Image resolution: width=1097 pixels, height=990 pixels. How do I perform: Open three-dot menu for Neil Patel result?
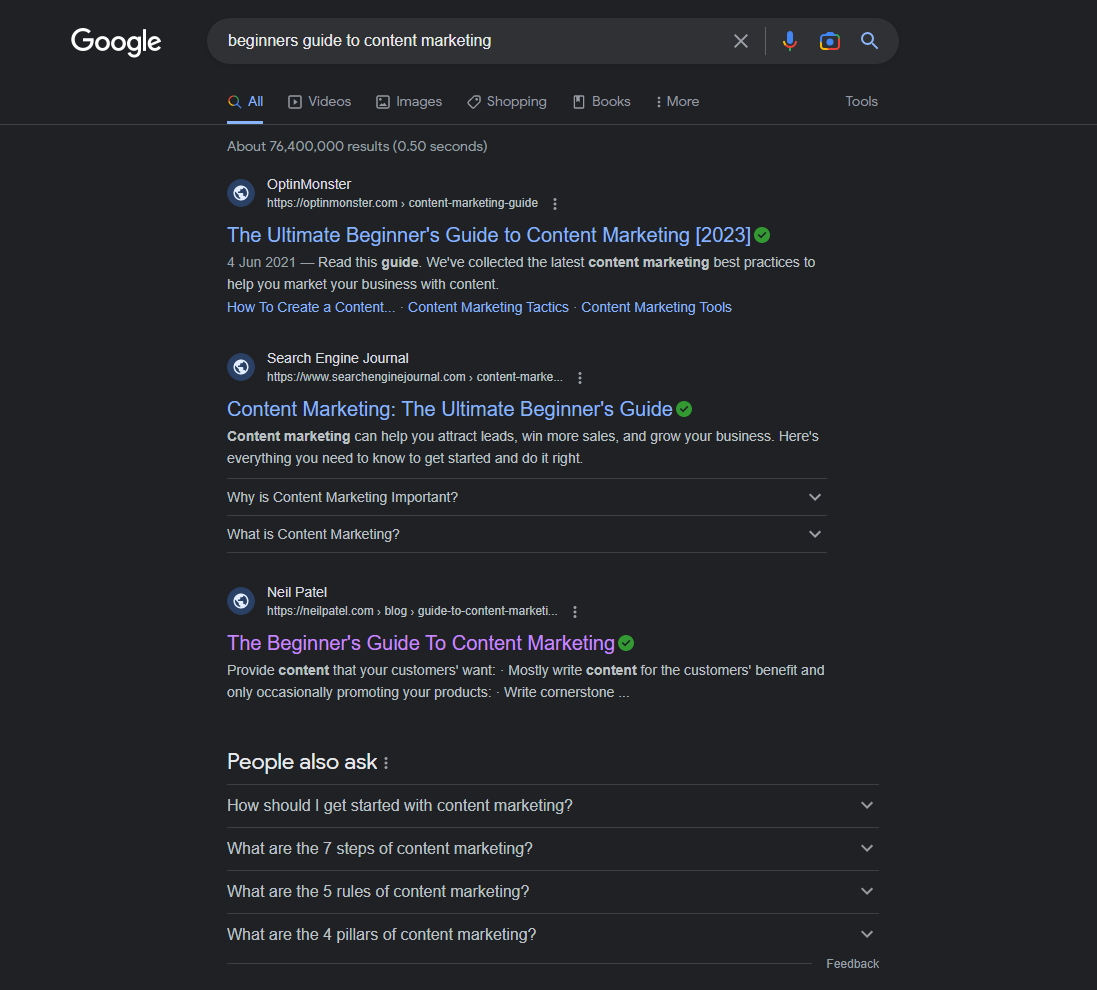click(x=575, y=612)
